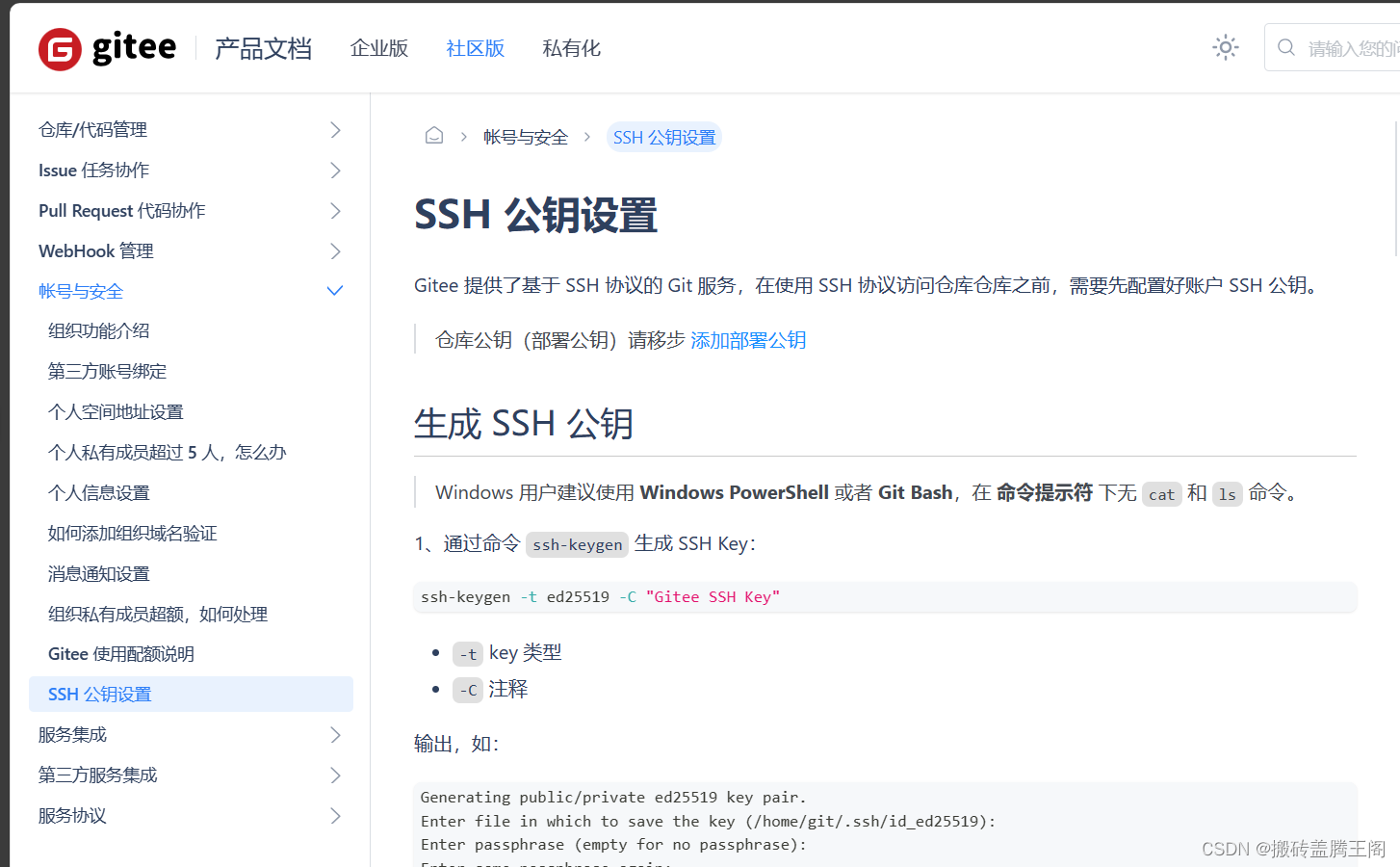Viewport: 1400px width, 867px height.
Task: Open the home breadcrumb icon
Action: 434,136
